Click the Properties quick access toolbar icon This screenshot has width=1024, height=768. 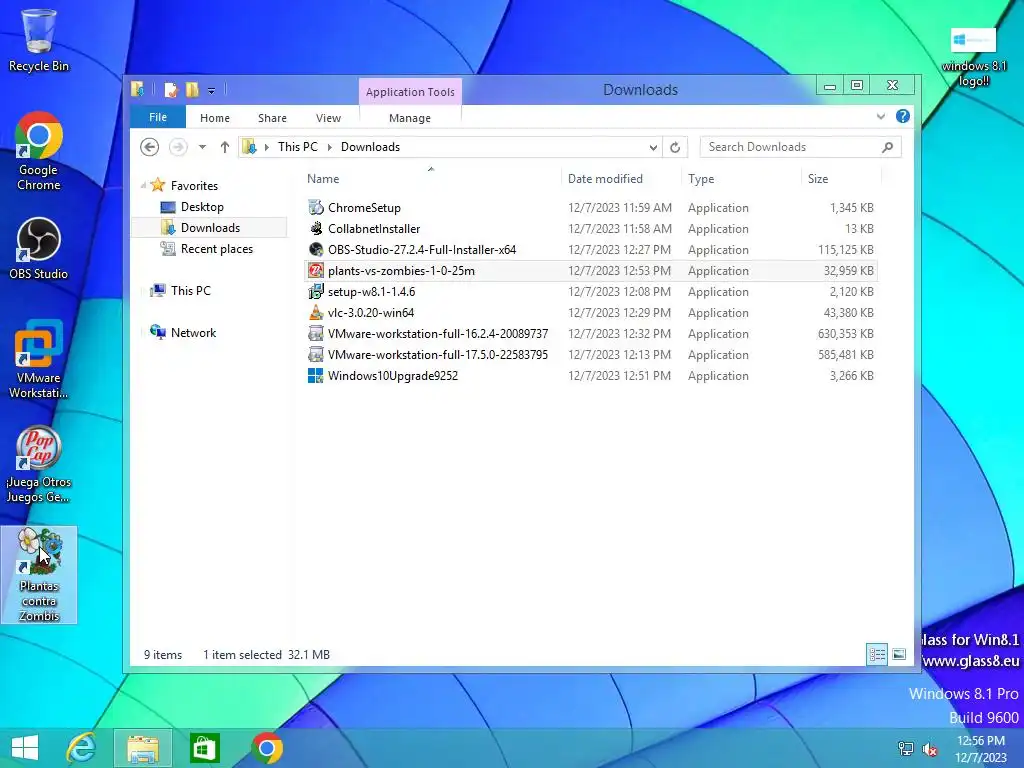point(171,89)
